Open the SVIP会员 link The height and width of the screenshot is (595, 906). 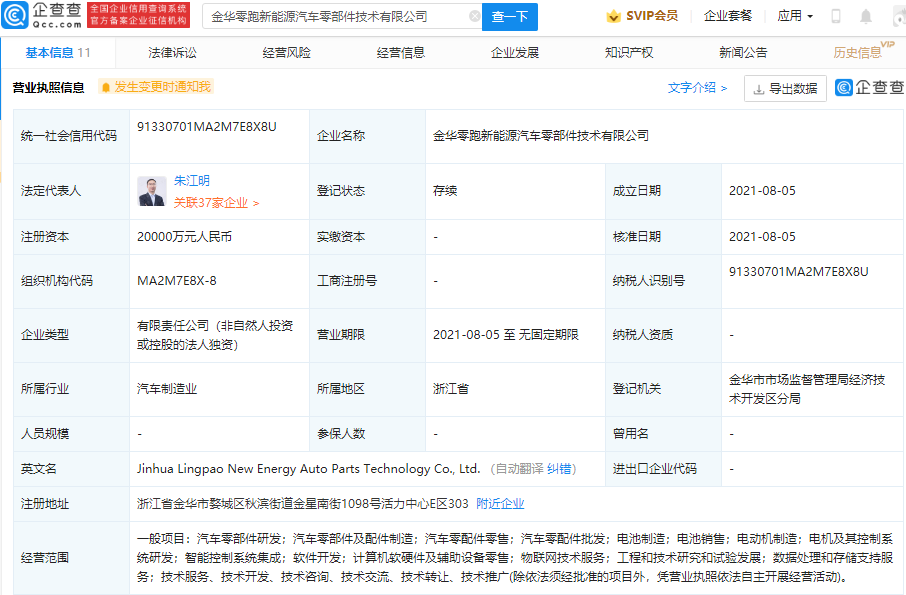pos(642,16)
